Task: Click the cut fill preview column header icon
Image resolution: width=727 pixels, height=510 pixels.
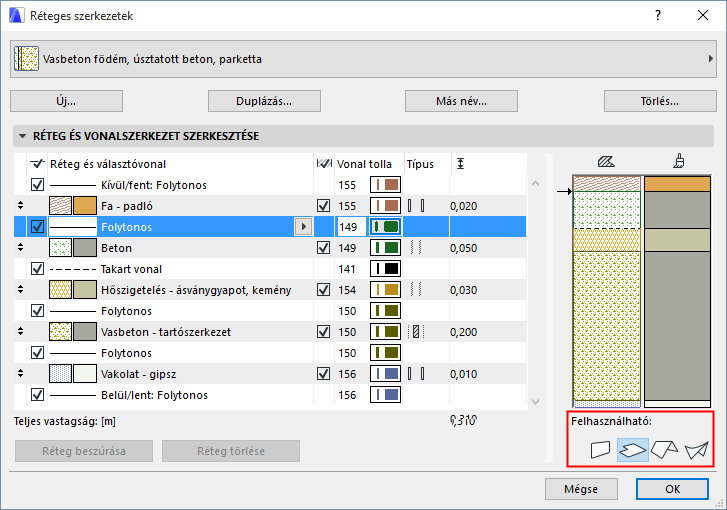Action: [606, 162]
